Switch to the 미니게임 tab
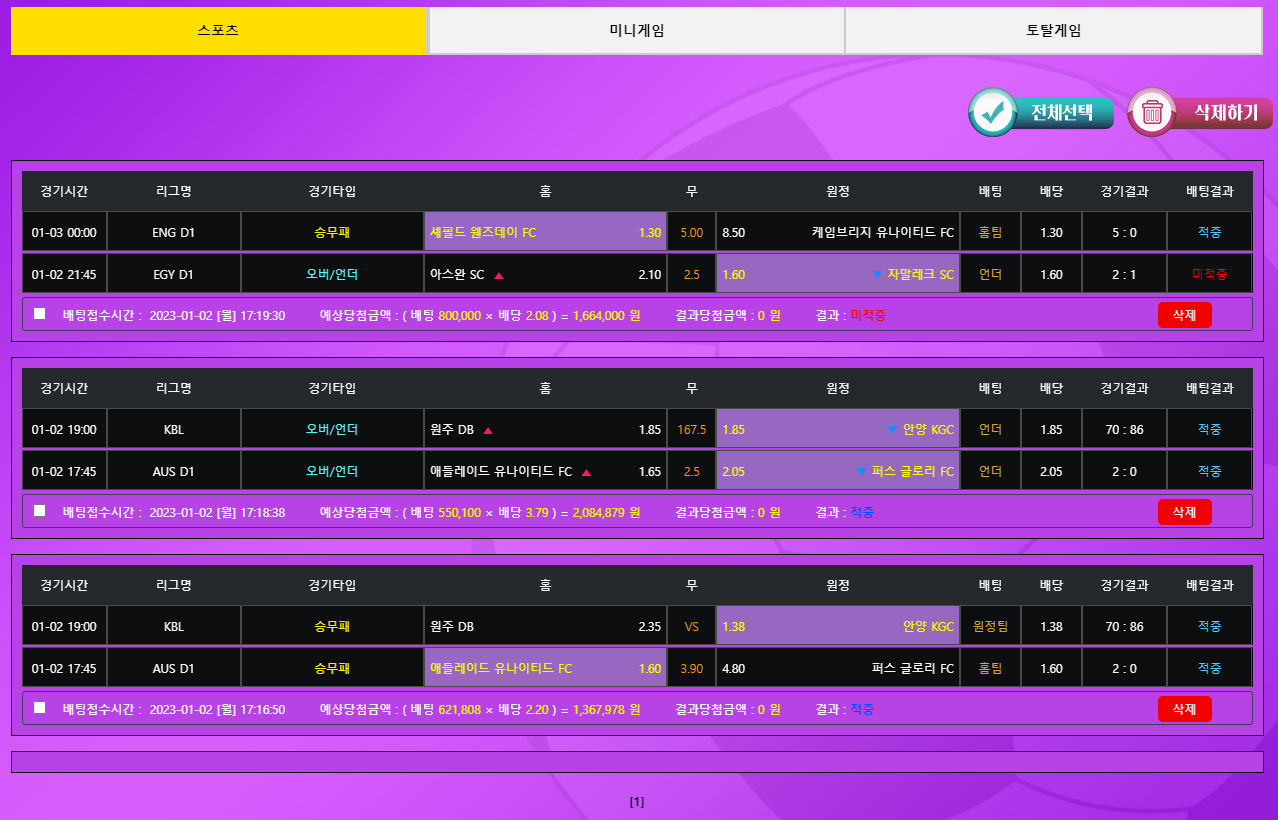This screenshot has width=1278, height=820. (636, 31)
